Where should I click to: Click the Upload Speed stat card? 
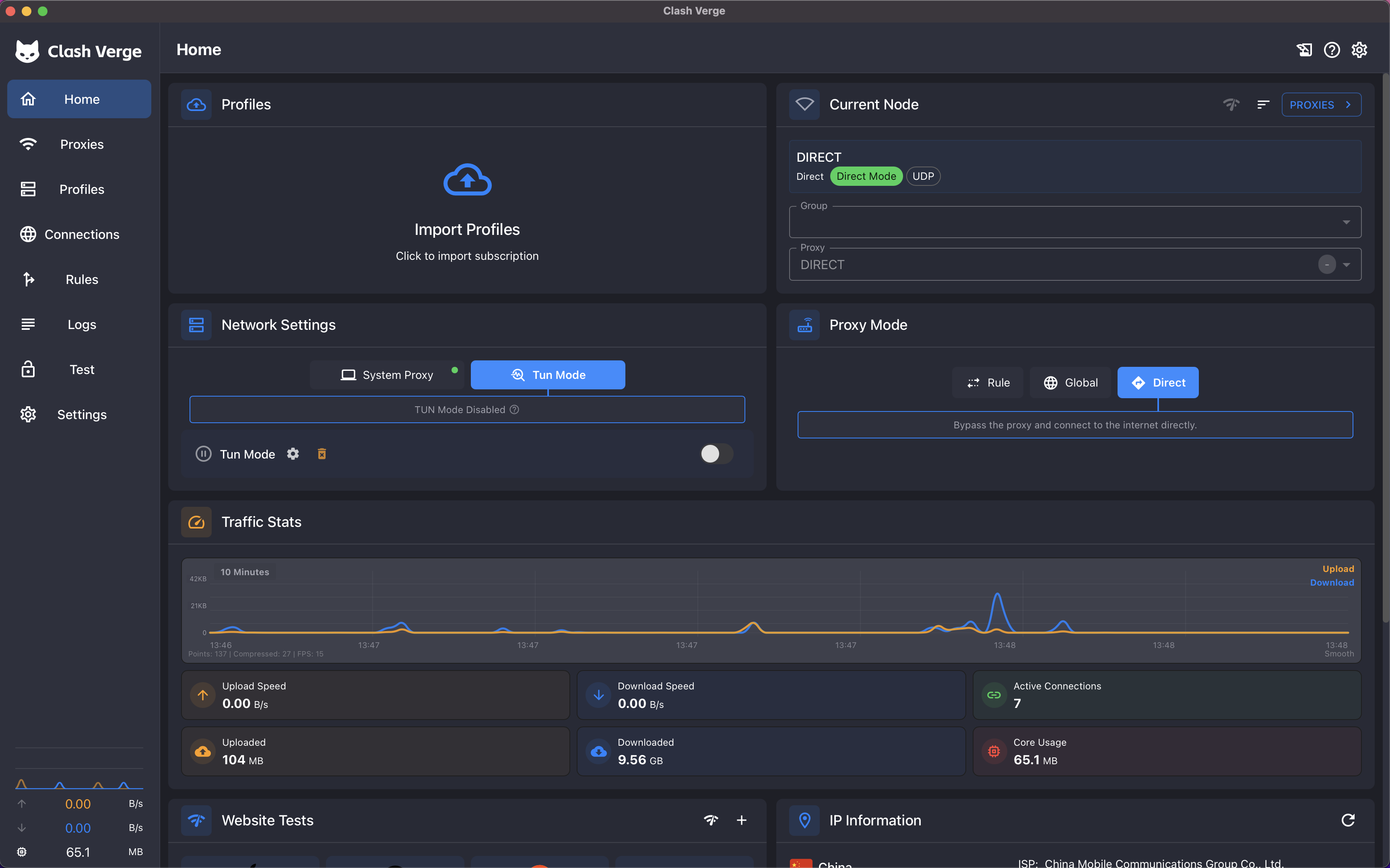click(x=375, y=695)
